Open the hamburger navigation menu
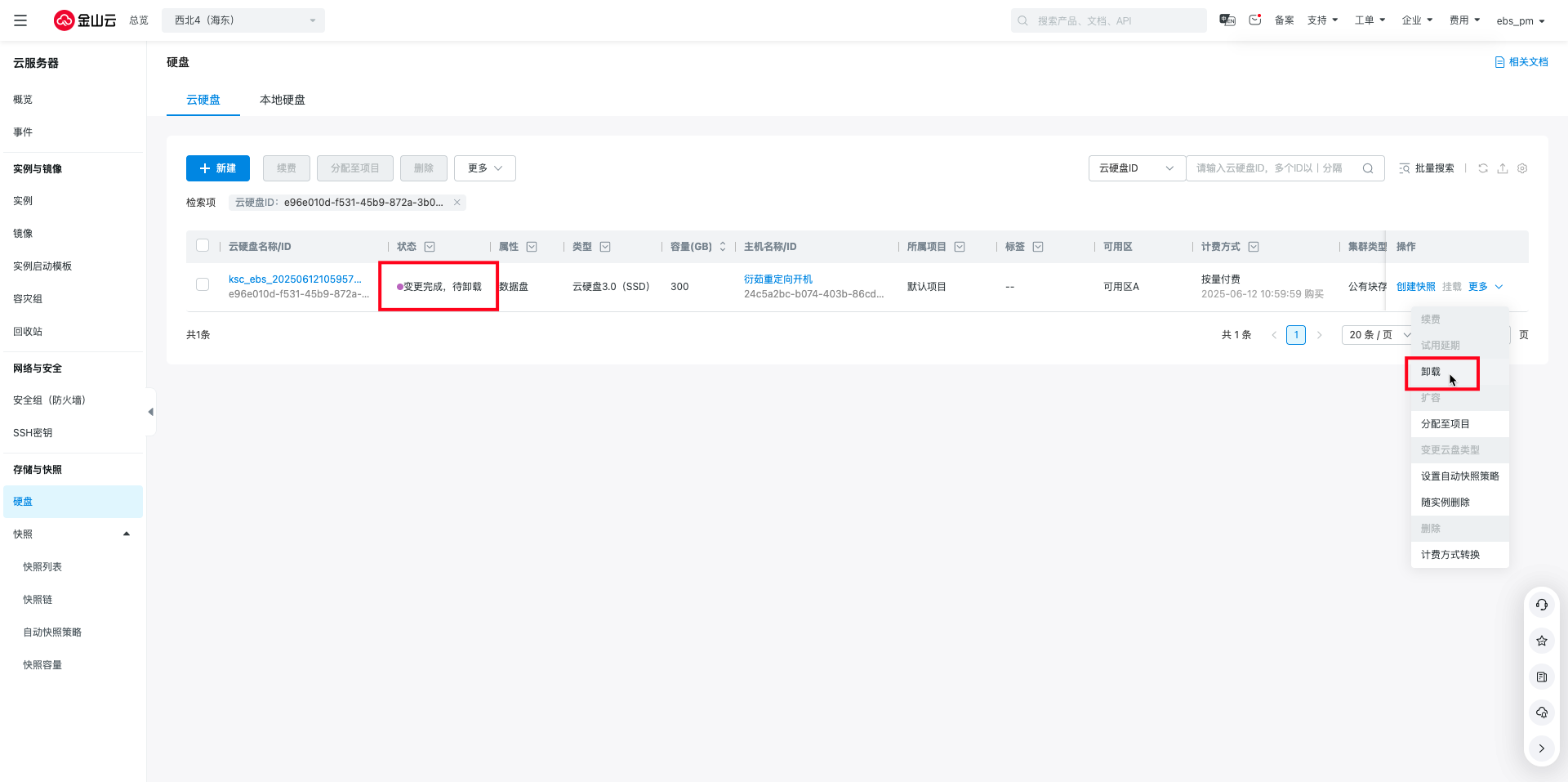This screenshot has width=1568, height=782. point(20,20)
